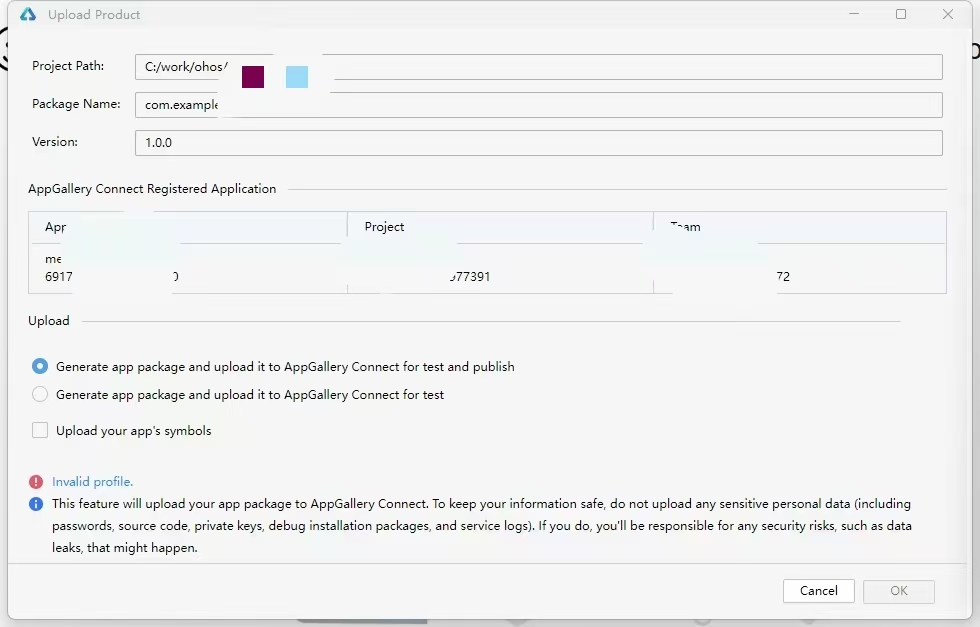Click the Package Name input field
The image size is (980, 627).
539,105
